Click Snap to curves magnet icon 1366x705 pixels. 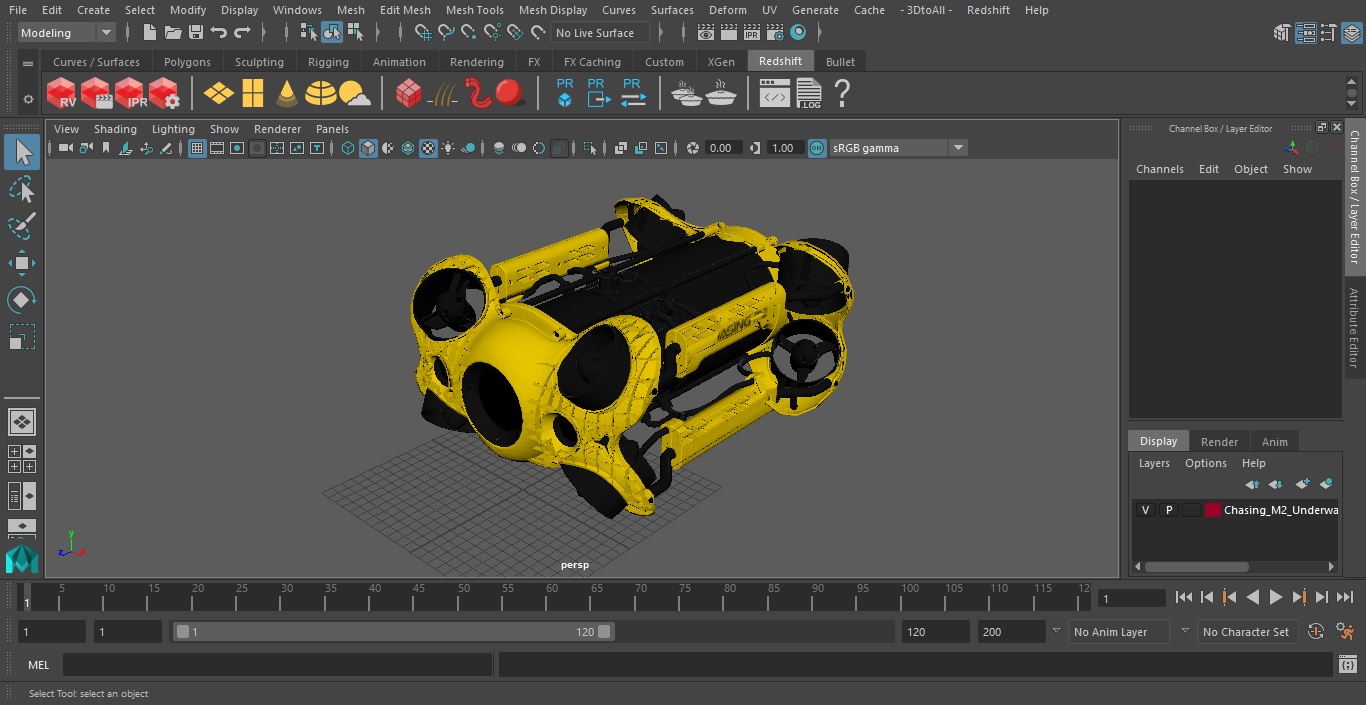pyautogui.click(x=446, y=33)
